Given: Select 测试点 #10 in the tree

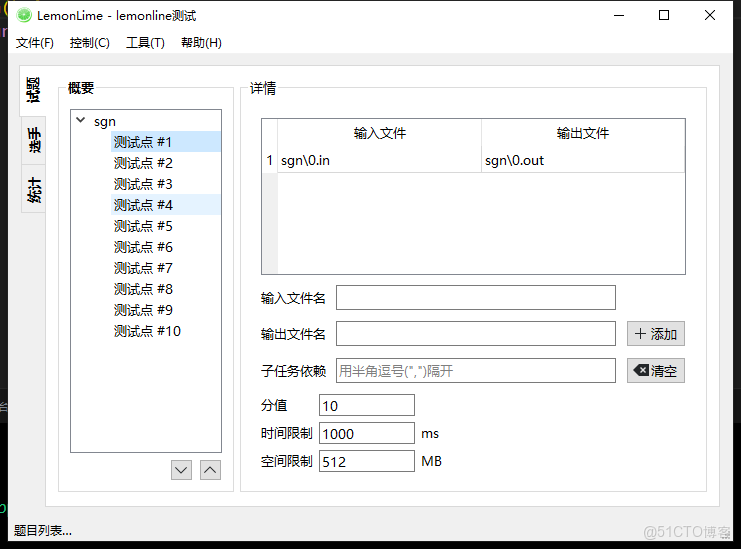Looking at the screenshot, I should point(166,331).
